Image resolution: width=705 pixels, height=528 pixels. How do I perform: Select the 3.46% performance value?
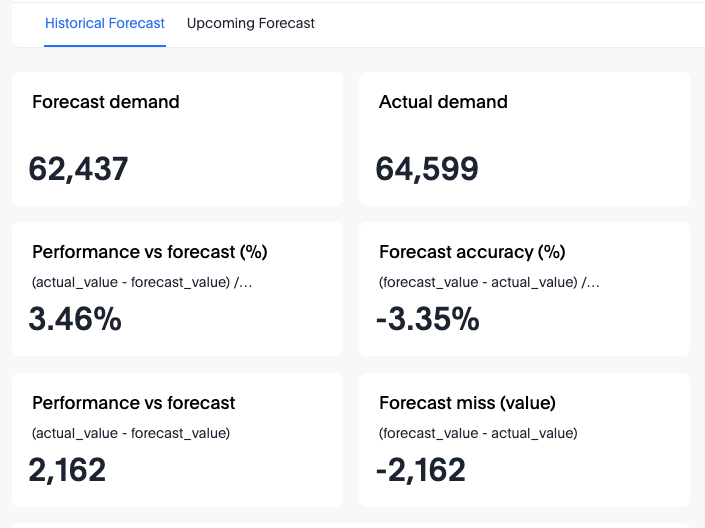point(75,319)
